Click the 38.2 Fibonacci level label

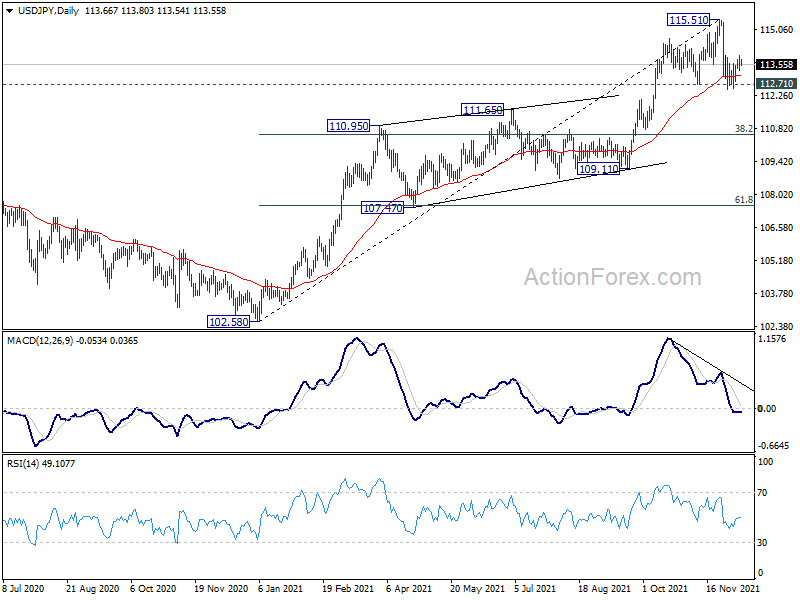point(743,129)
